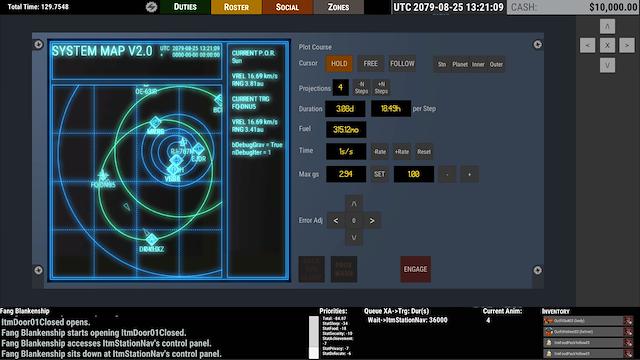Reset the time rate
Viewport: 640px width, 360px height.
424,152
